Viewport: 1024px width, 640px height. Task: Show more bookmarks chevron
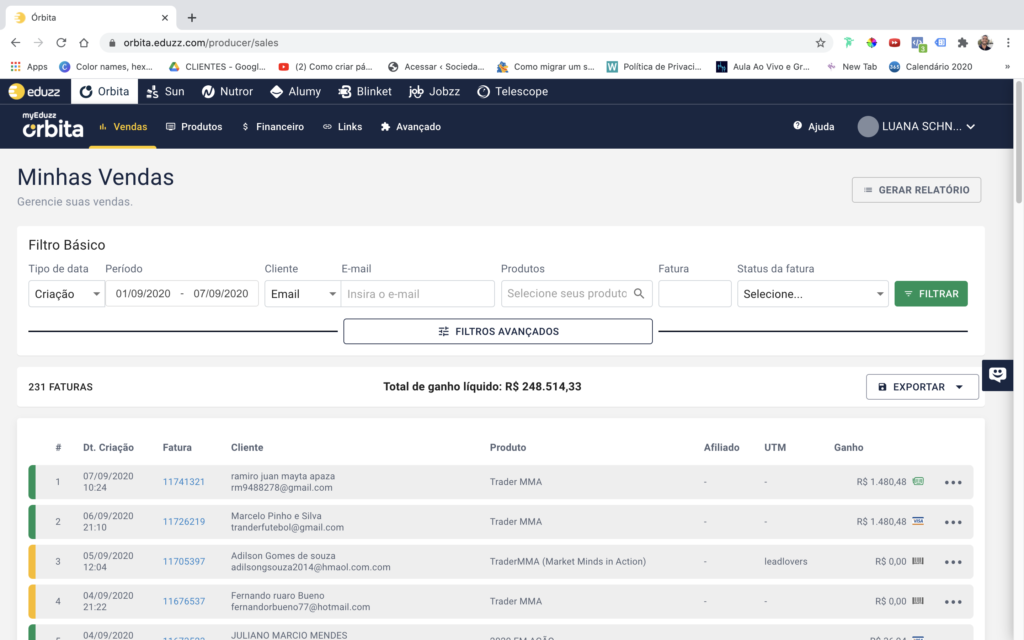1007,67
